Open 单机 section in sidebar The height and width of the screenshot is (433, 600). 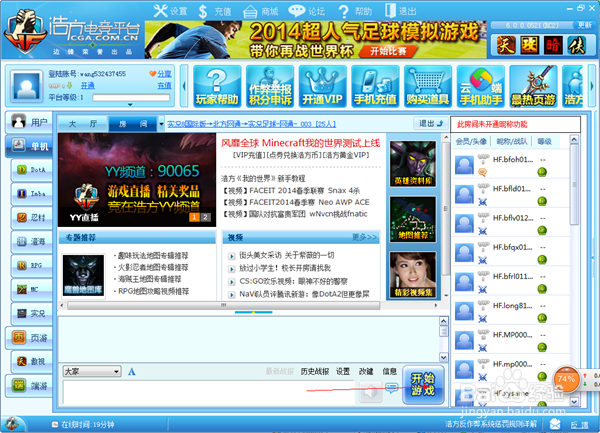pyautogui.click(x=29, y=146)
